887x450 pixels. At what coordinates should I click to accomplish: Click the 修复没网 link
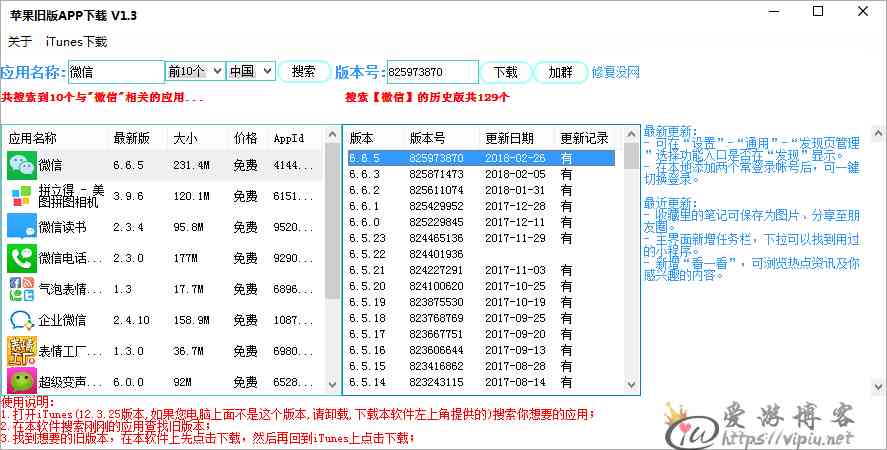[x=615, y=72]
